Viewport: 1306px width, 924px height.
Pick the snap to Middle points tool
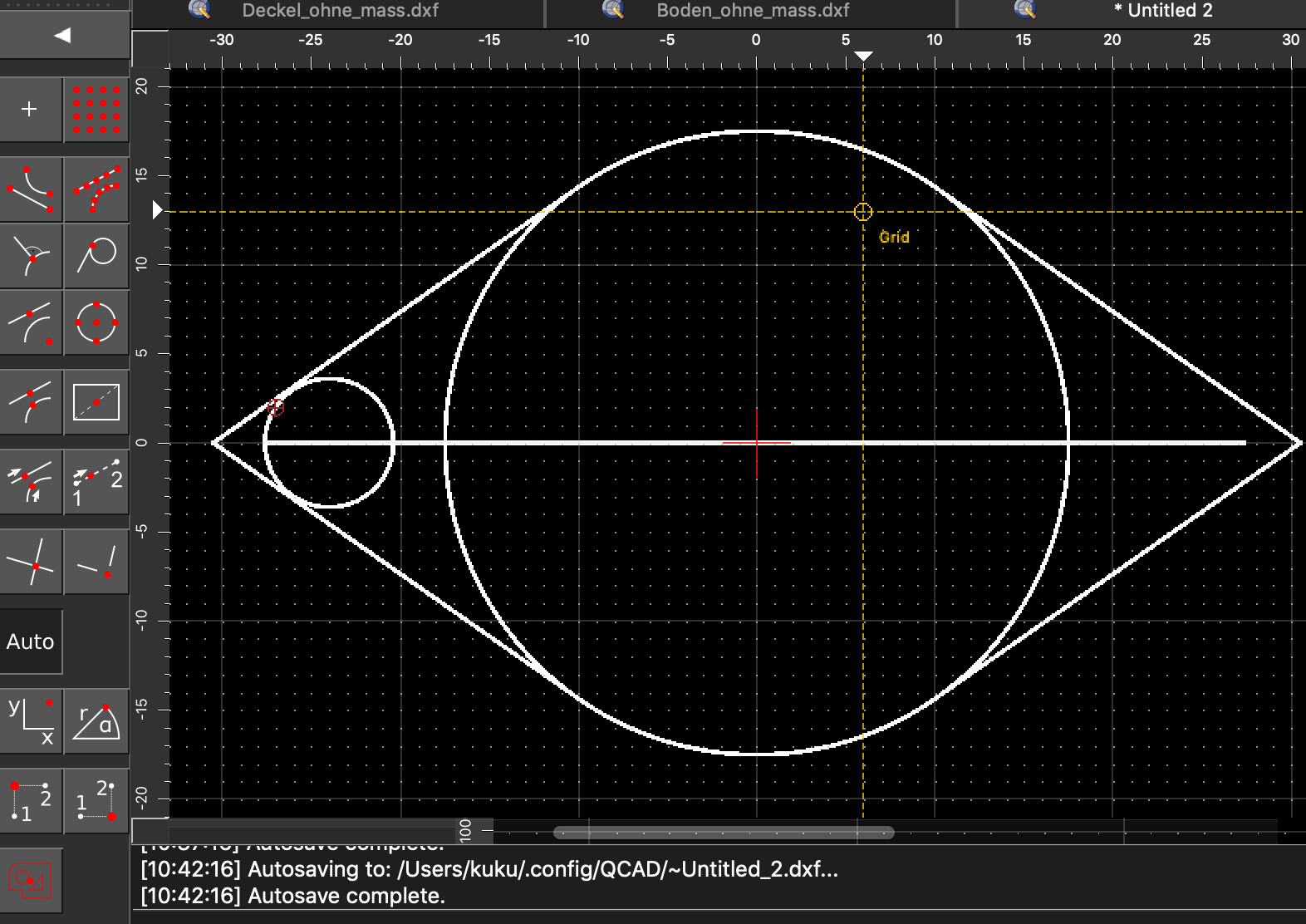point(31,402)
